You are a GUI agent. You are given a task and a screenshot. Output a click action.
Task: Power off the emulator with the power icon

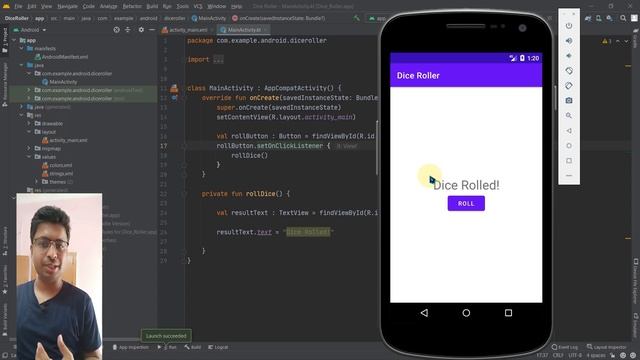569,26
